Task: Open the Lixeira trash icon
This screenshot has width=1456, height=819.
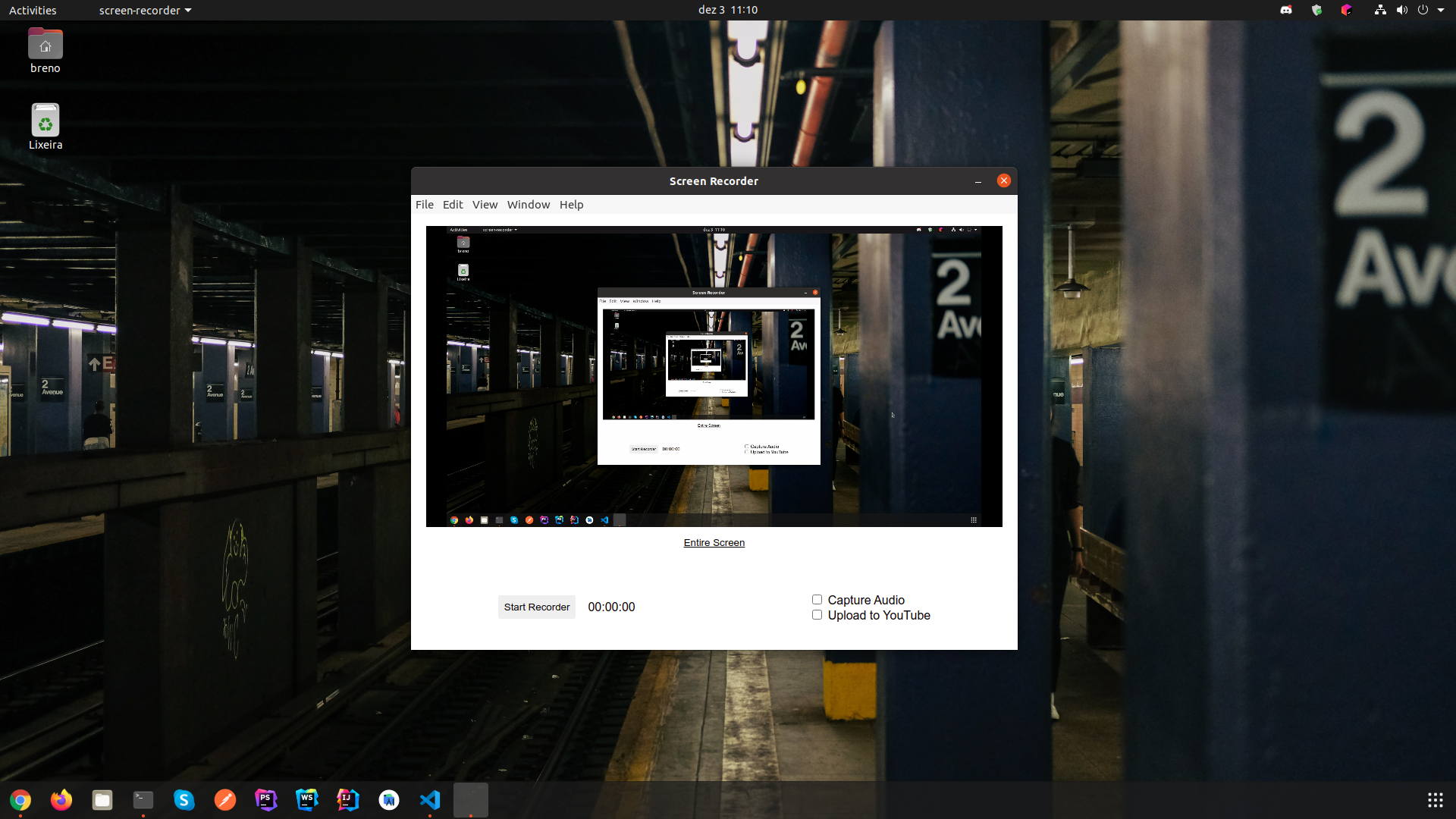Action: (45, 127)
